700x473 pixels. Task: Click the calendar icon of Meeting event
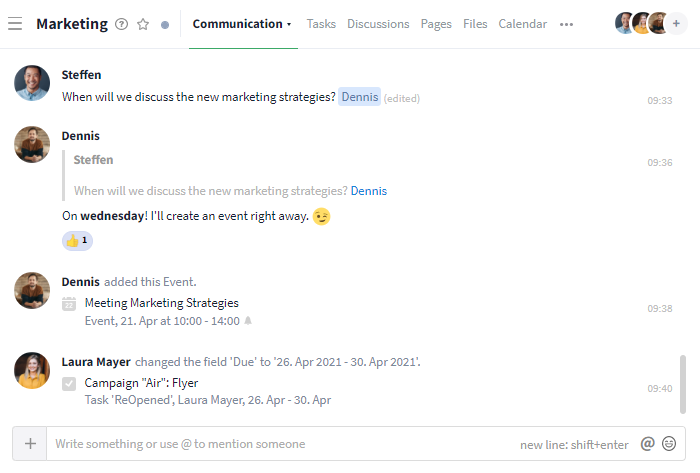pos(69,304)
